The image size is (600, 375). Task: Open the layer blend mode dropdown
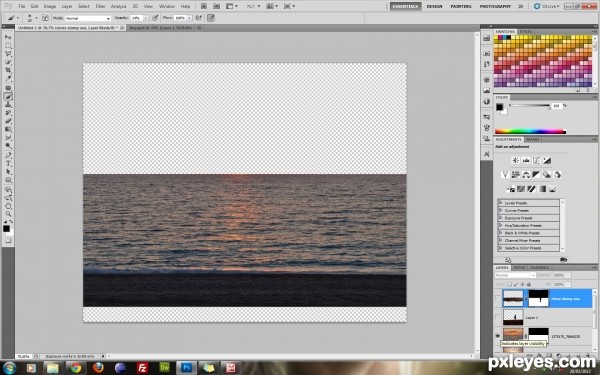[x=515, y=275]
